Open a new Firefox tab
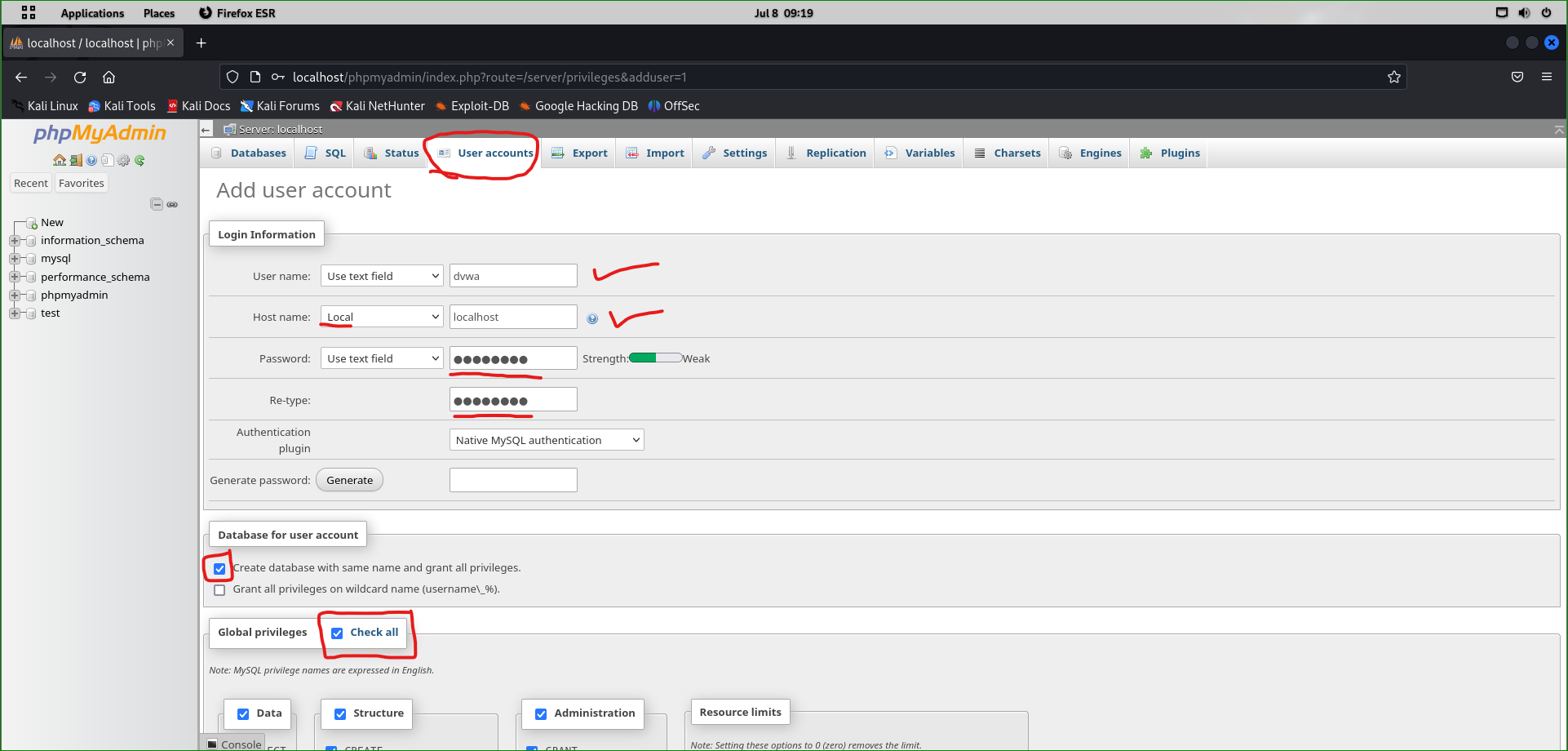Screen dimensions: 1568x751 (x=201, y=43)
